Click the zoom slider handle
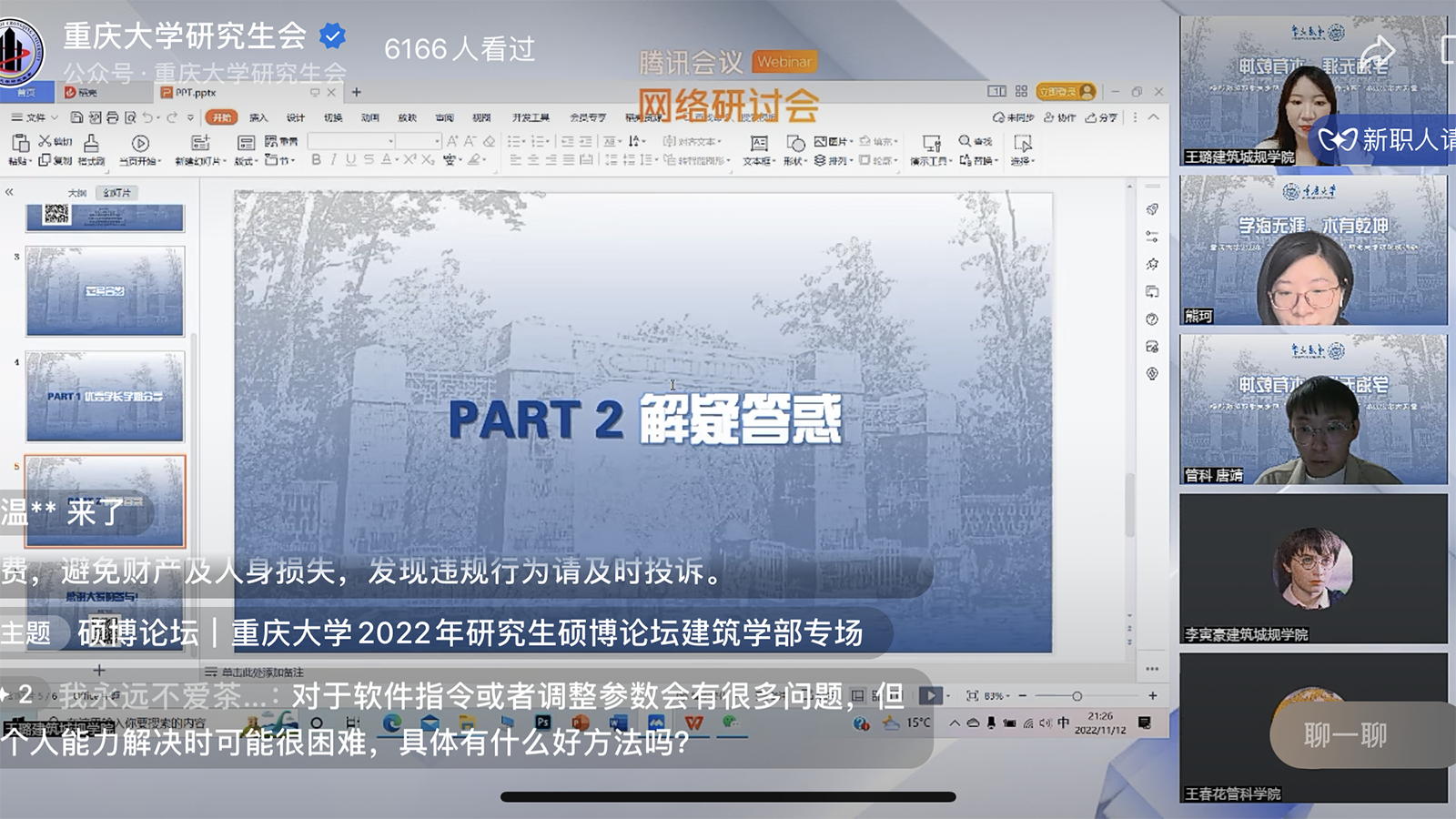1456x819 pixels. 1077,696
